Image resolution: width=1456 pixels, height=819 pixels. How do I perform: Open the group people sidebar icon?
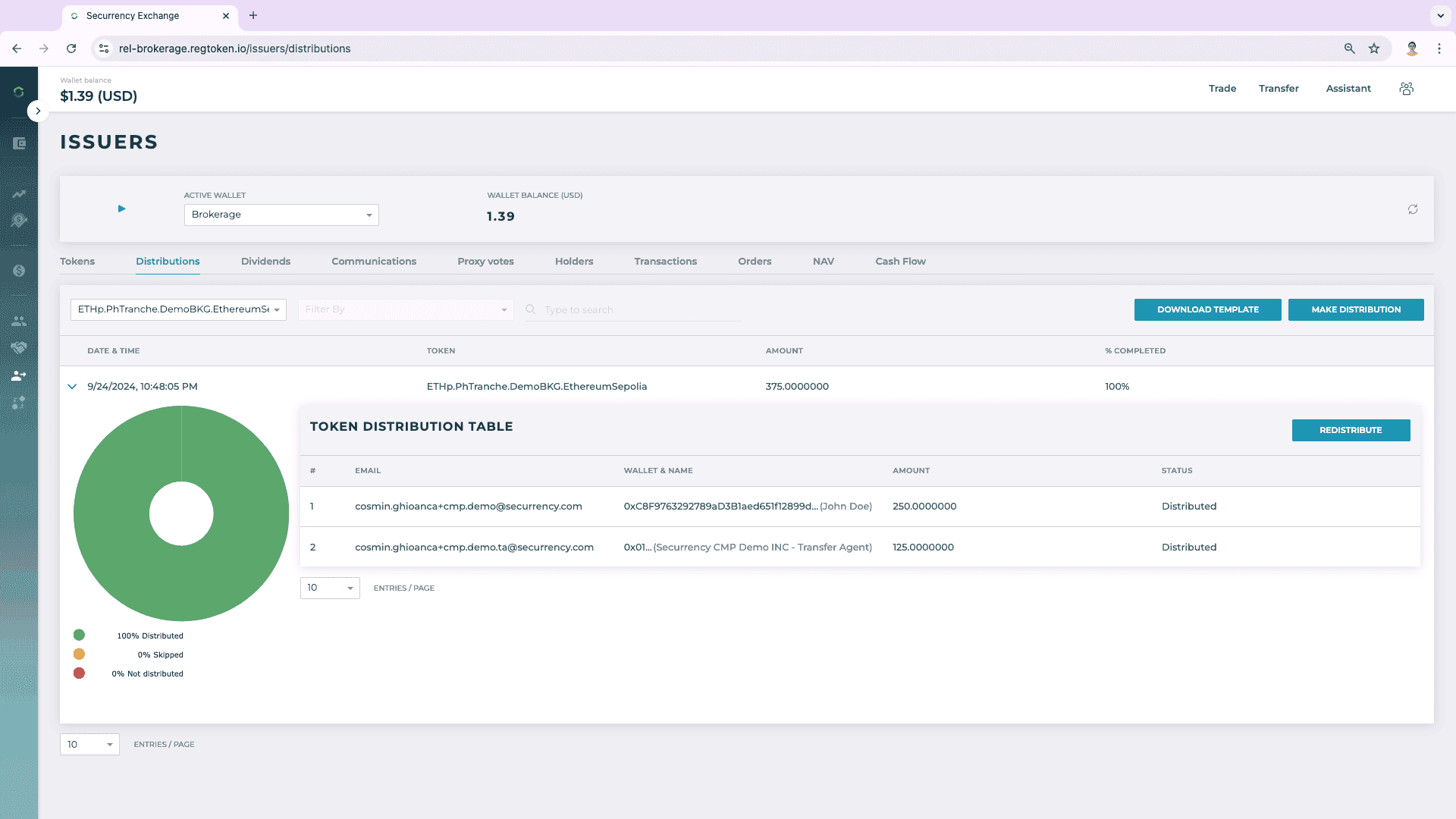19,321
